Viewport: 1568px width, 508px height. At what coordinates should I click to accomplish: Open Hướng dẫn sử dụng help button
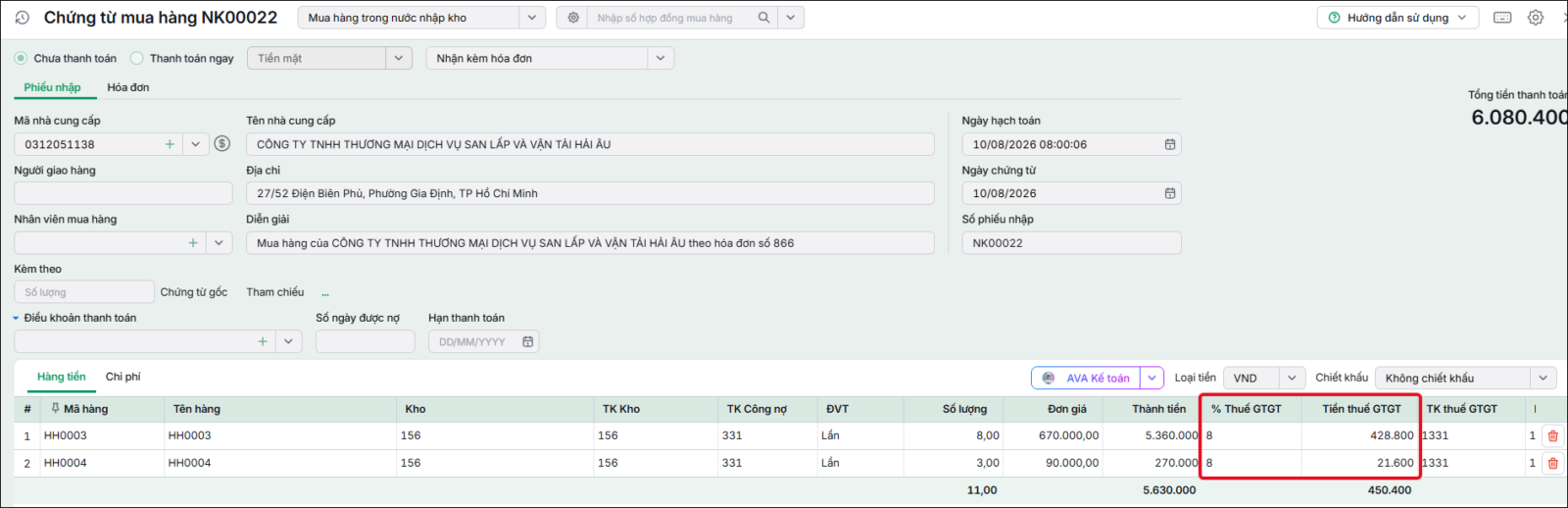pyautogui.click(x=1397, y=18)
